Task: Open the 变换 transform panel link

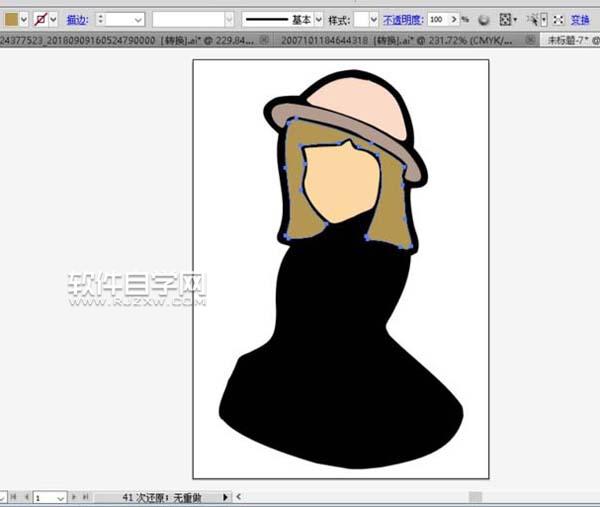Action: point(579,19)
